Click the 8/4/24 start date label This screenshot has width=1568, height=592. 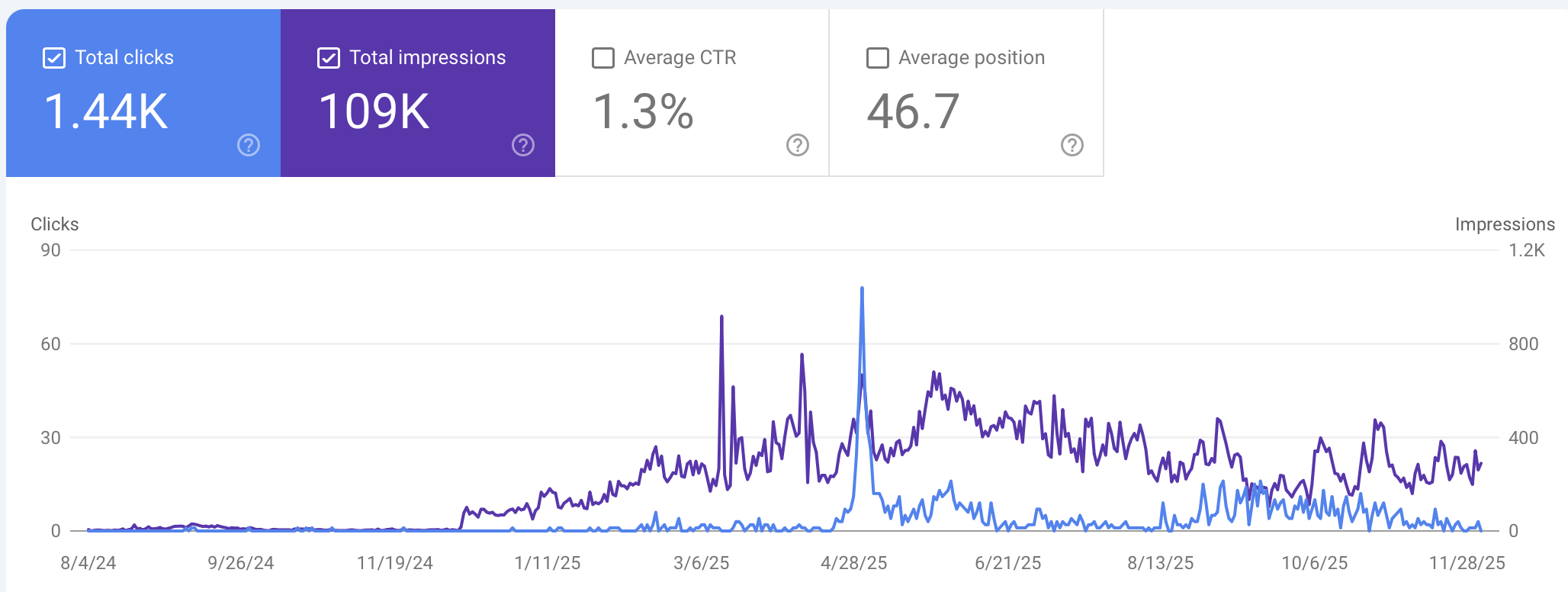(88, 563)
